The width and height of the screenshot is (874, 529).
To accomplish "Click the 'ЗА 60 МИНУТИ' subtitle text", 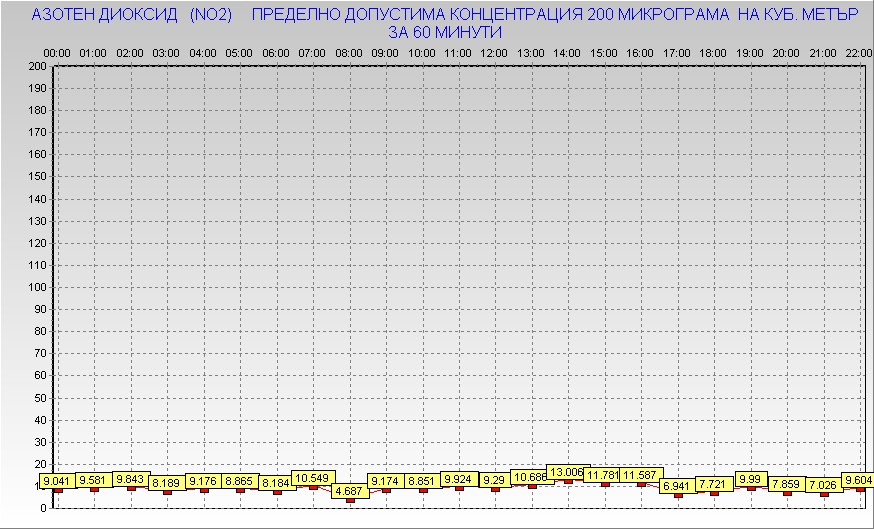I will 444,32.
